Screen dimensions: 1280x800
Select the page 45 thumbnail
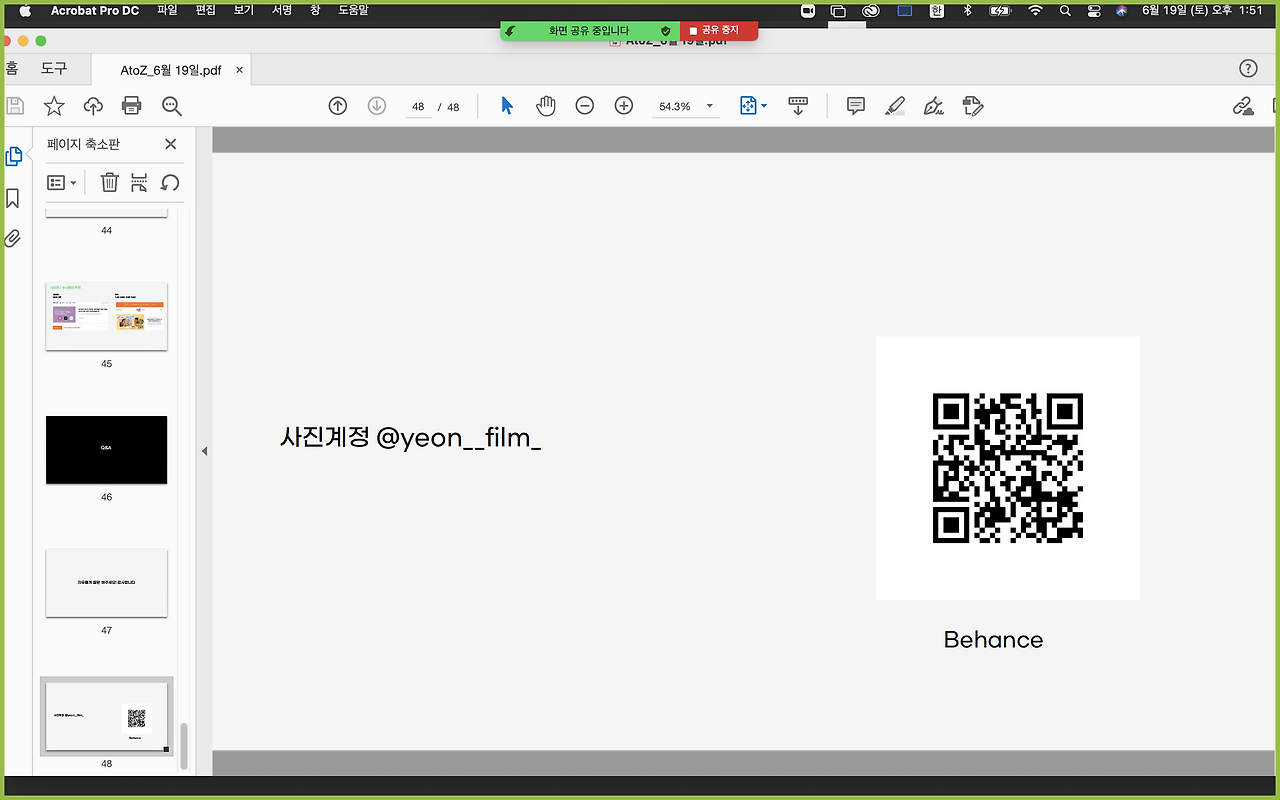tap(107, 316)
